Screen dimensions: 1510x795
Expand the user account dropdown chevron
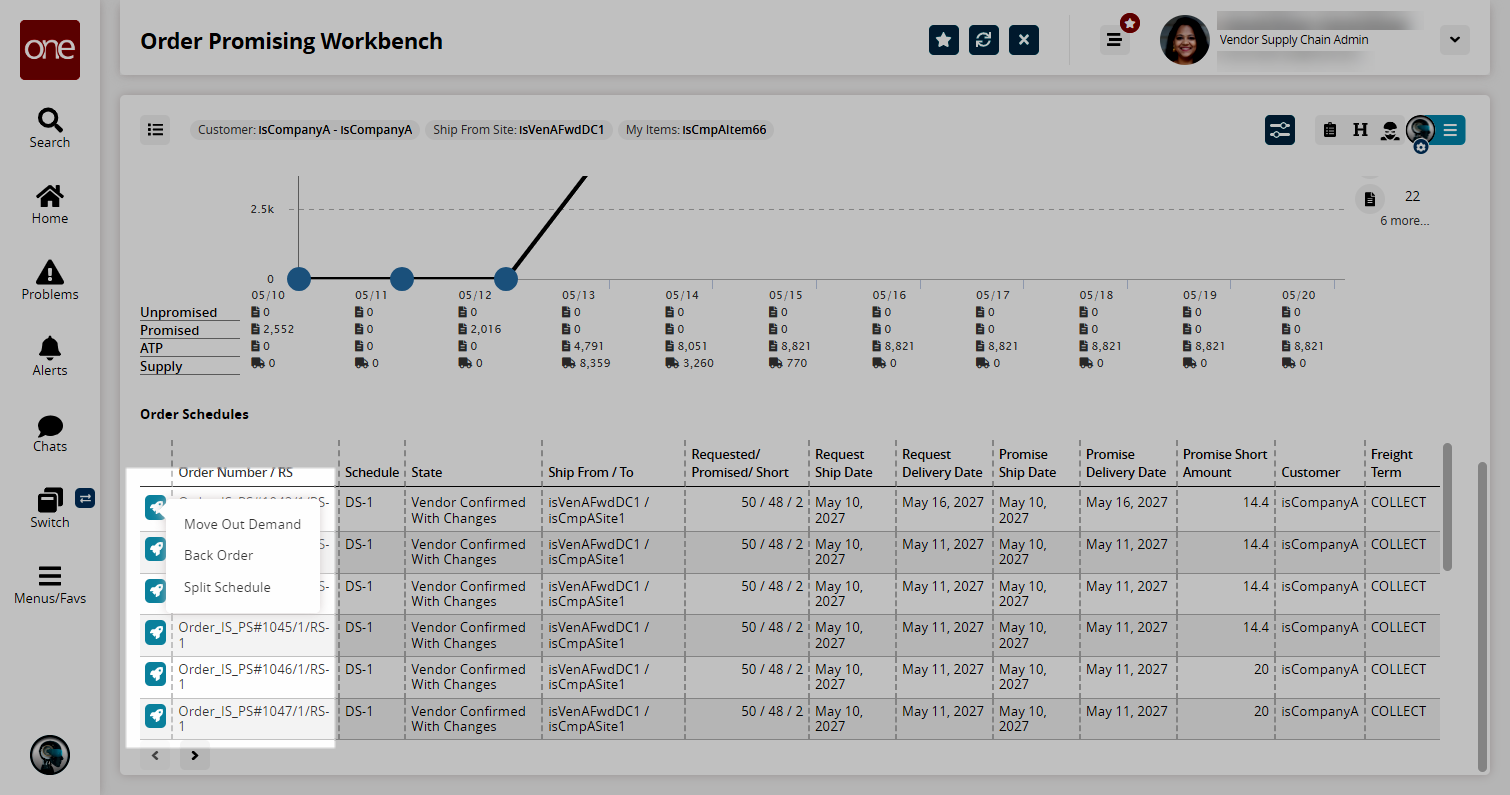[1454, 40]
